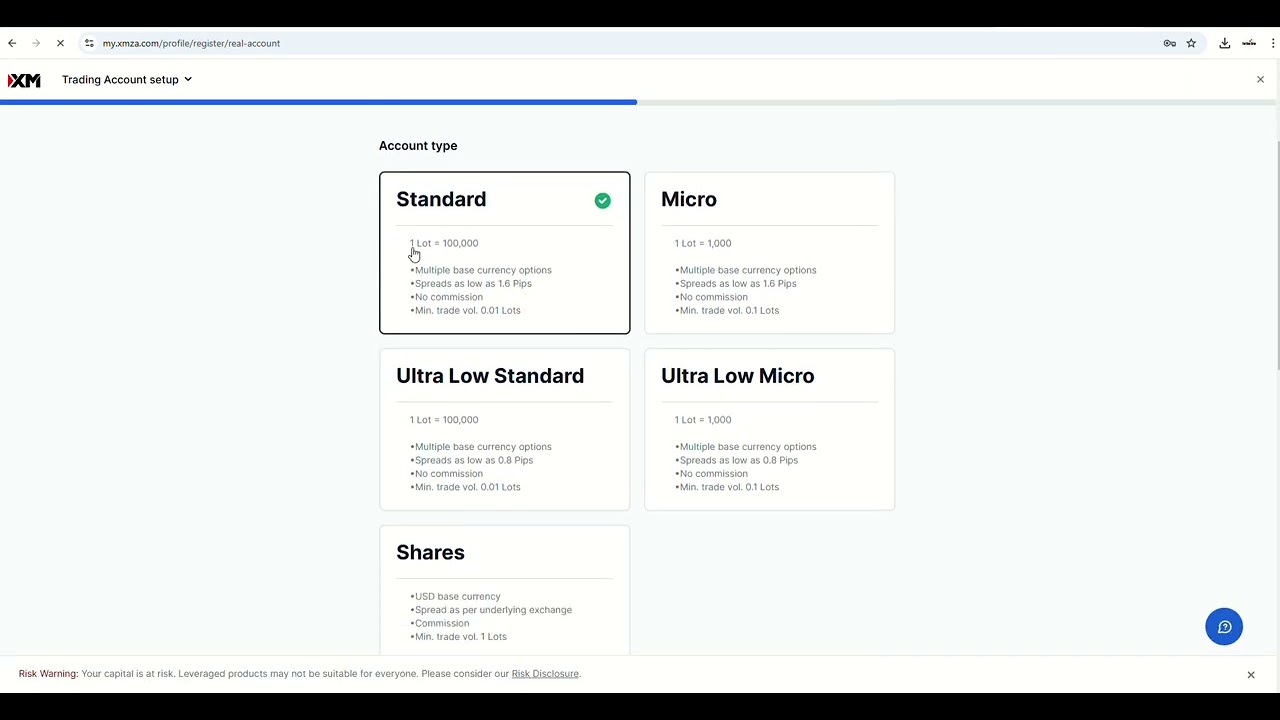
Task: Click 'Min. trade vol. 0.01 Lots' in Ultra Low Standard
Action: 467,487
